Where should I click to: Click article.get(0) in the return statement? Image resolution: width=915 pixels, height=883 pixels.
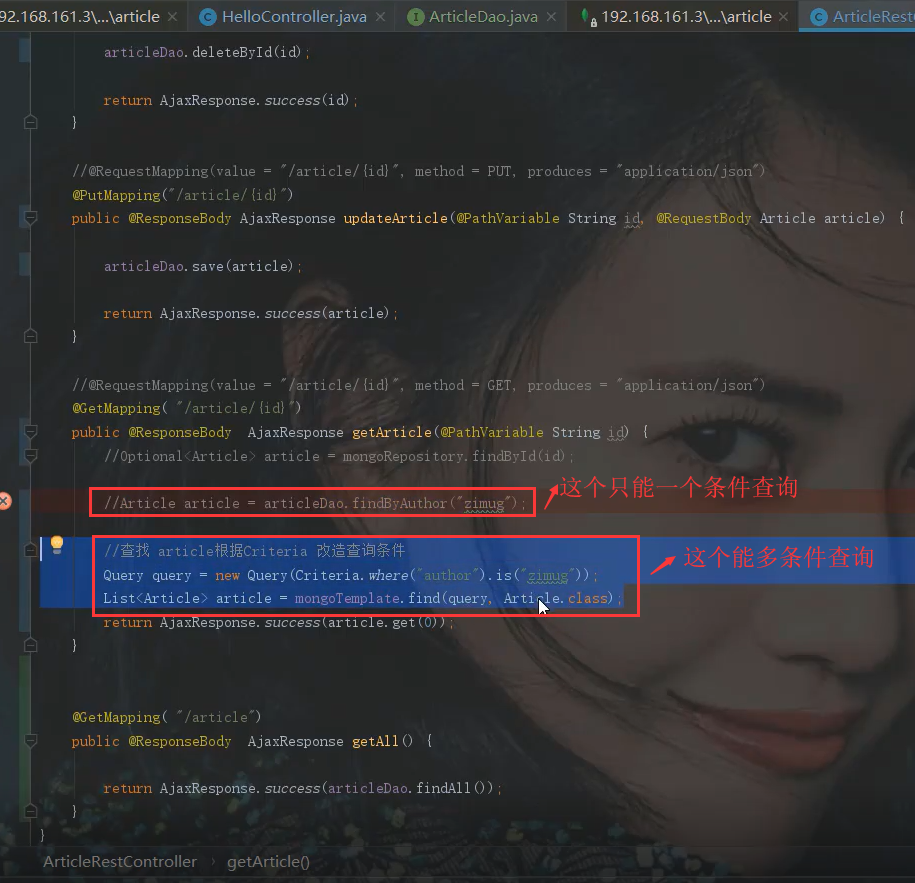(x=382, y=623)
